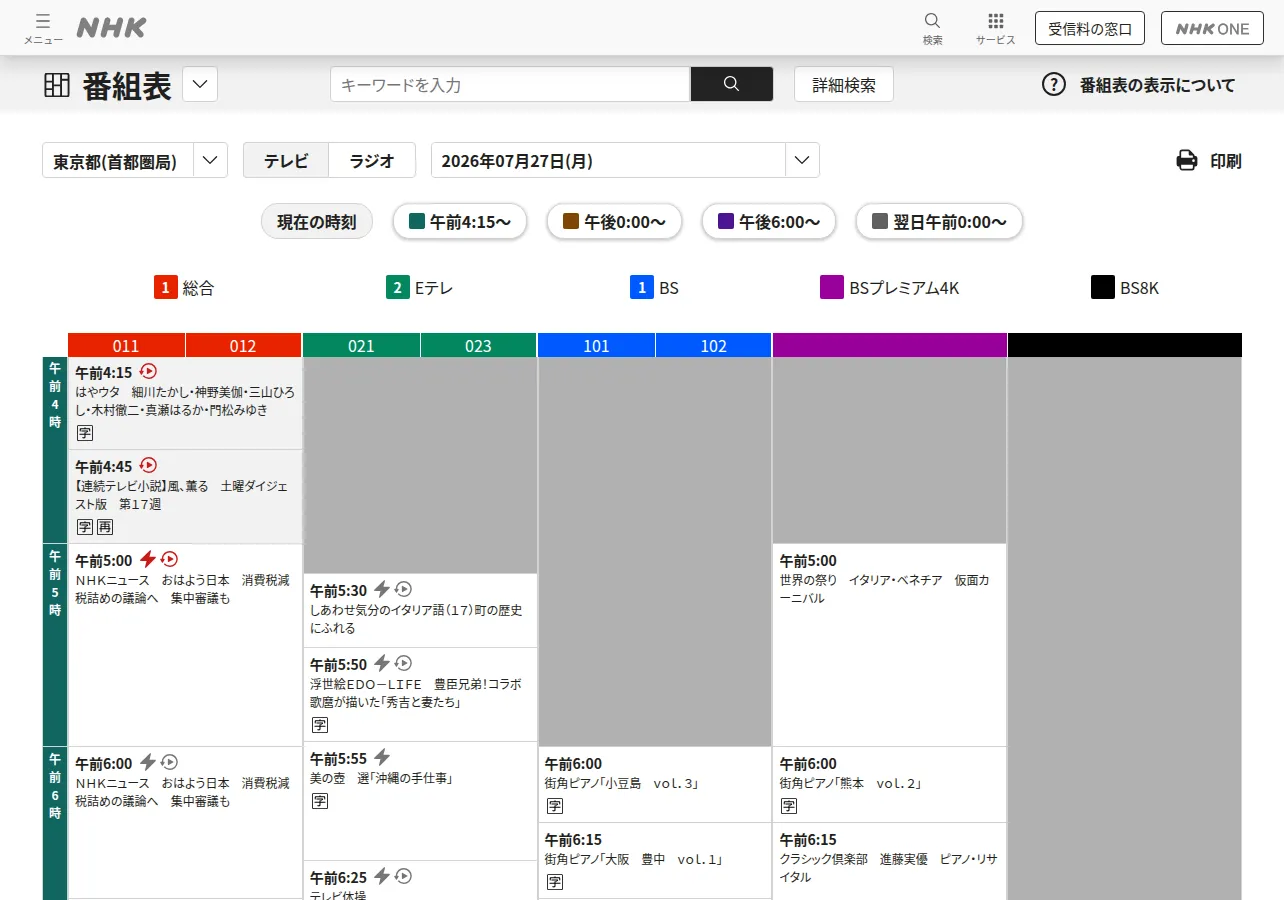This screenshot has width=1284, height=900.
Task: Select the BSプレミアム4K channel heading
Action: pyautogui.click(x=890, y=288)
